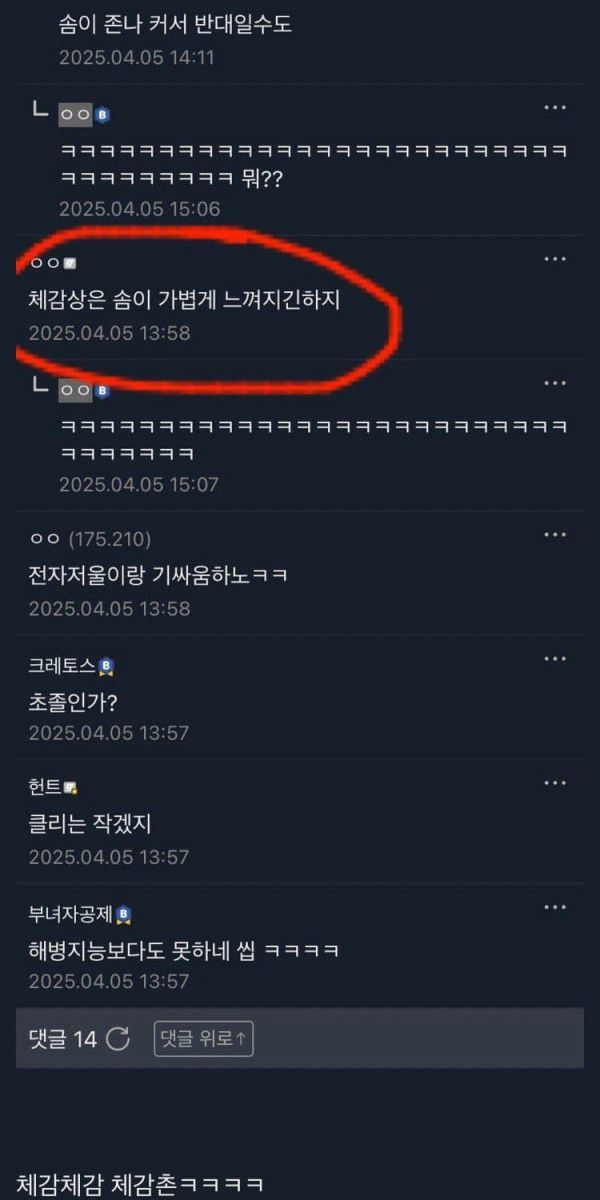
Task: Click the refresh icon next to 댓글 14
Action: [118, 1039]
